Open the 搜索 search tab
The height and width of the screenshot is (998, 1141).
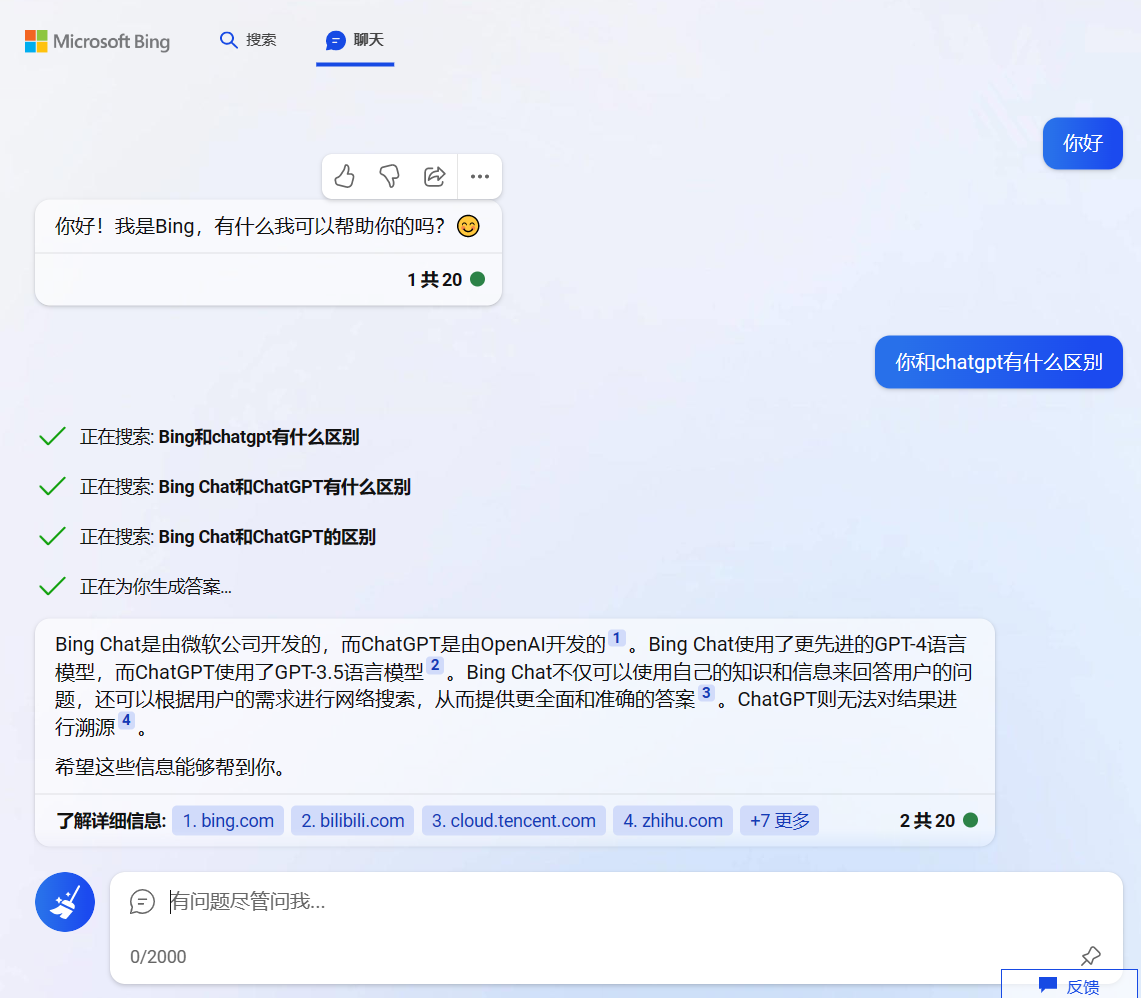(x=248, y=40)
